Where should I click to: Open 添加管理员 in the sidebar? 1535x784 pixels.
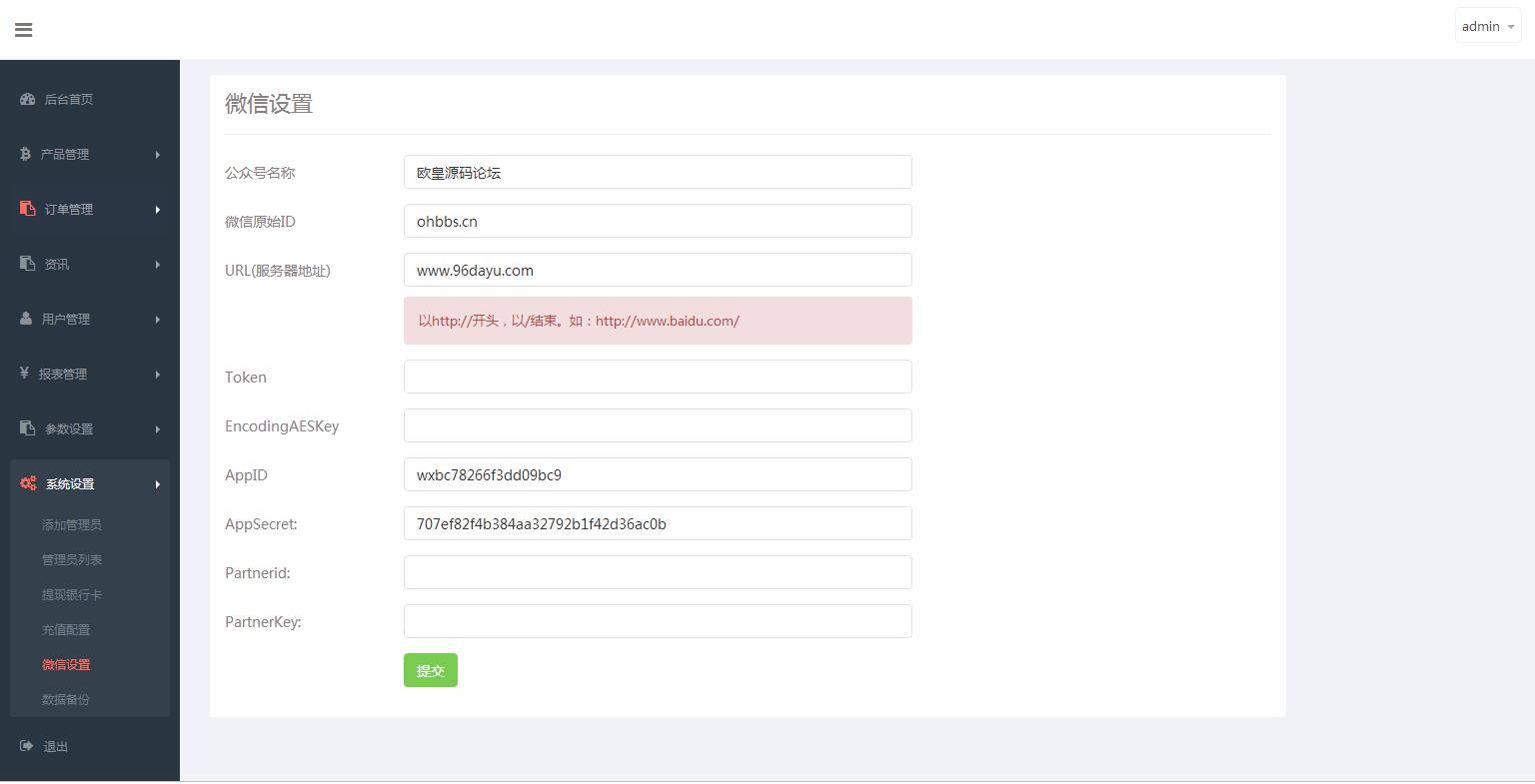pyautogui.click(x=72, y=524)
